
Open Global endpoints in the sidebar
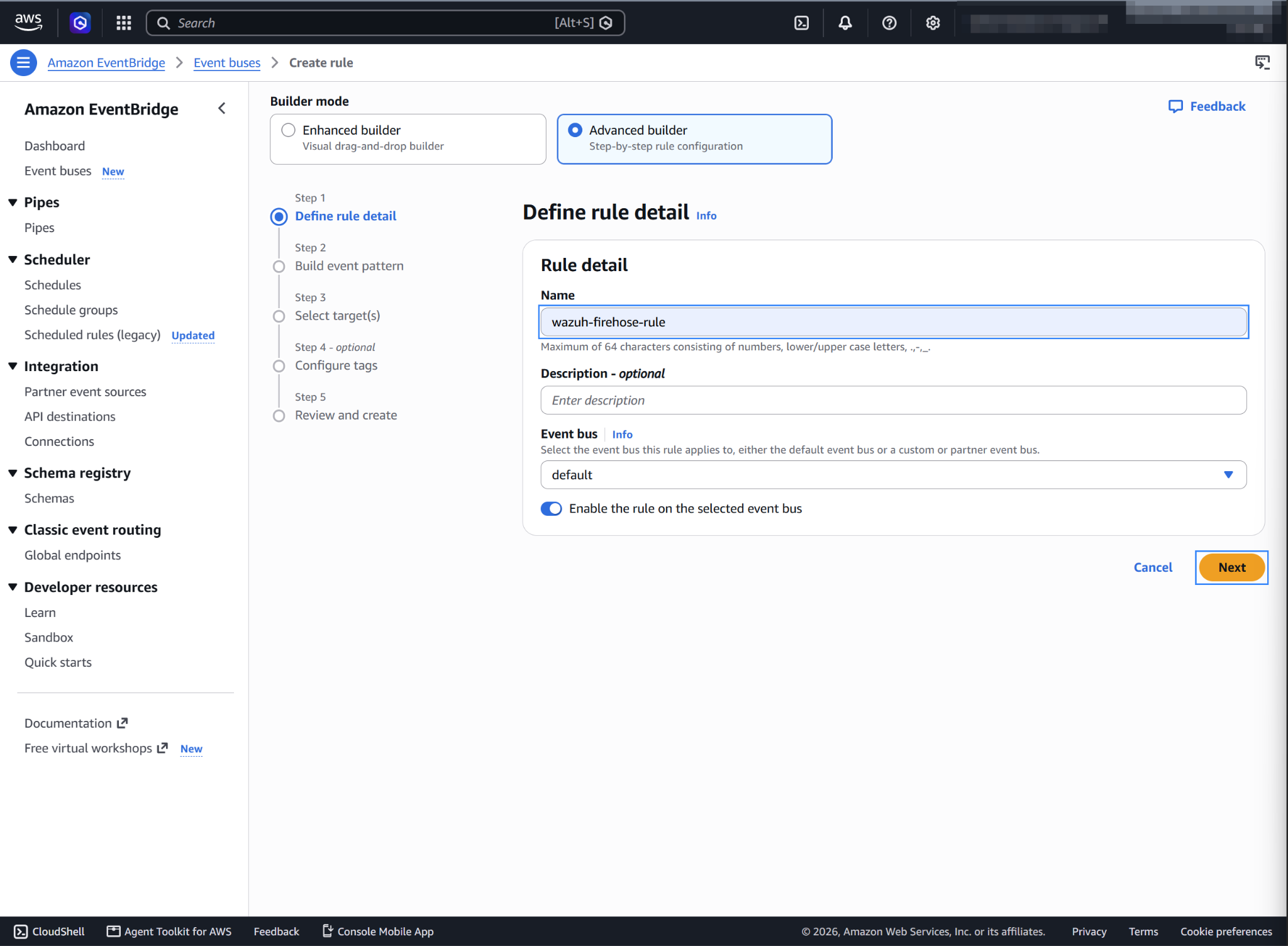pos(72,555)
